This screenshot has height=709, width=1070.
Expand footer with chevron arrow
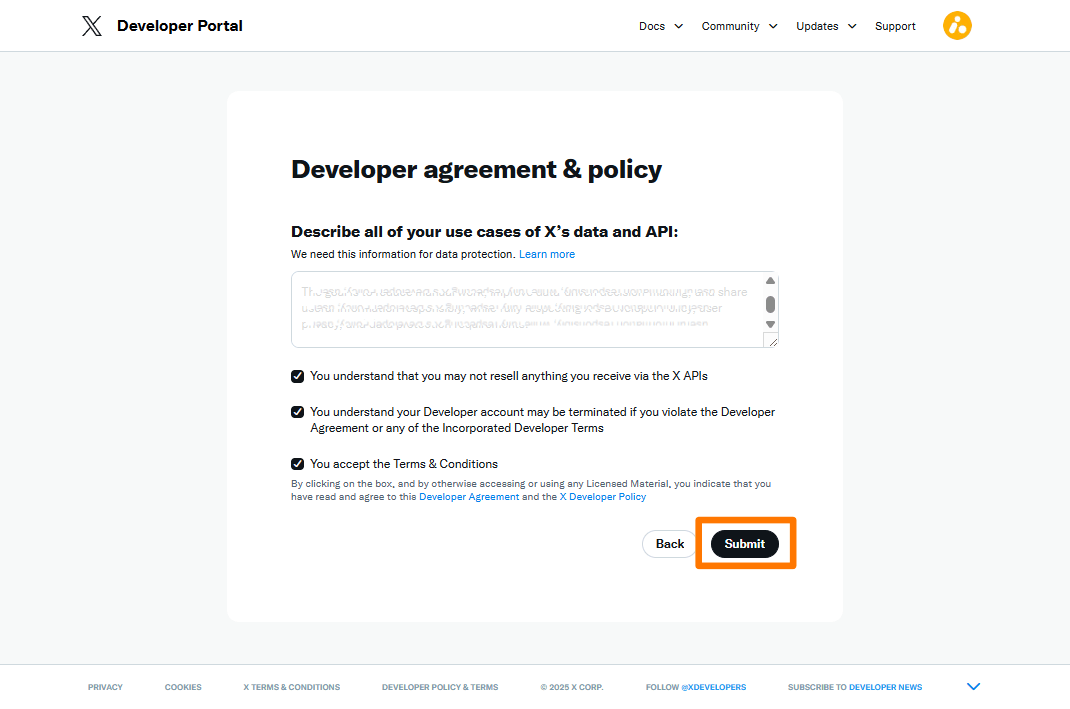973,687
